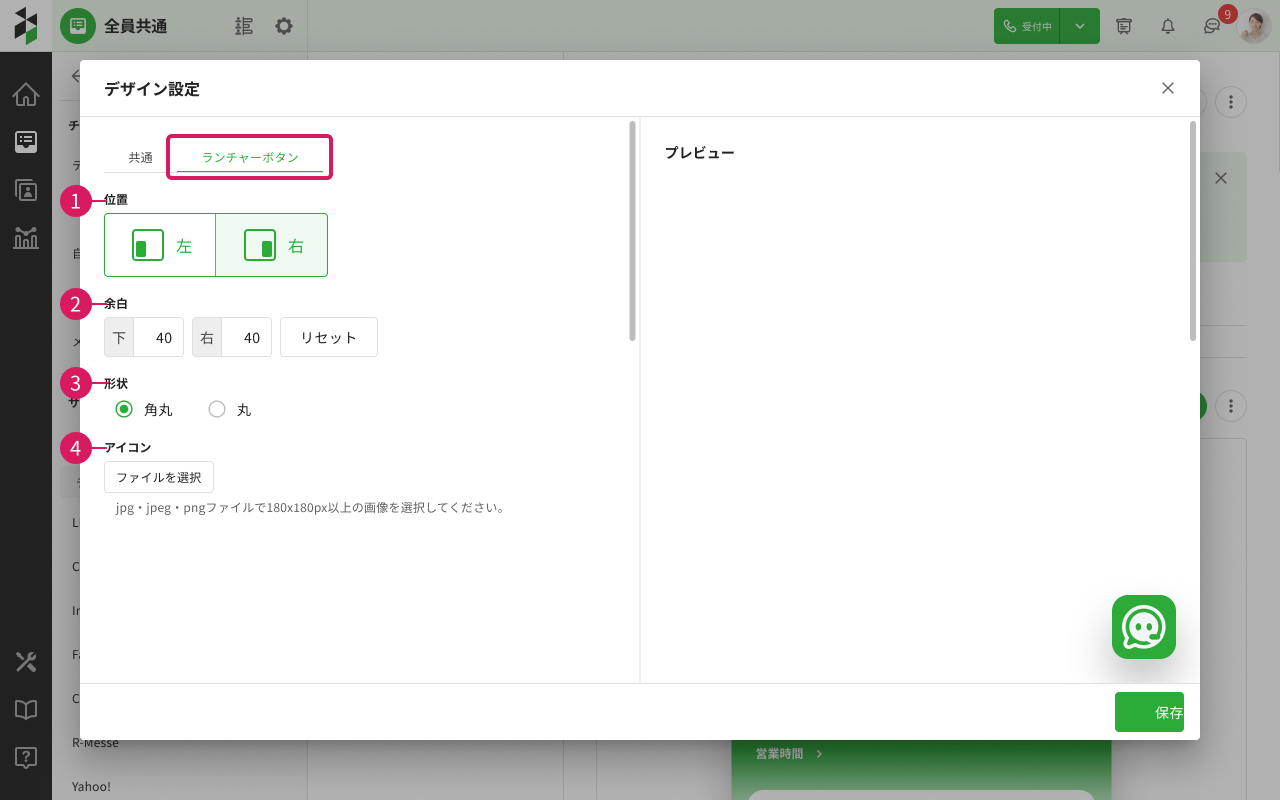Image resolution: width=1280 pixels, height=800 pixels.
Task: Click the リセット button
Action: click(x=329, y=338)
